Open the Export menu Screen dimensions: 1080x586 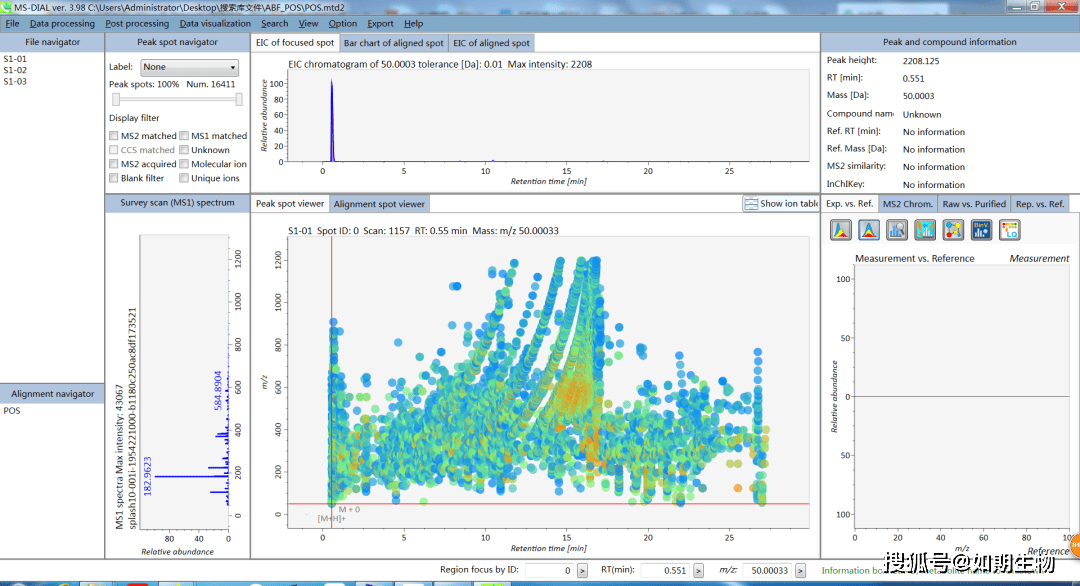380,23
